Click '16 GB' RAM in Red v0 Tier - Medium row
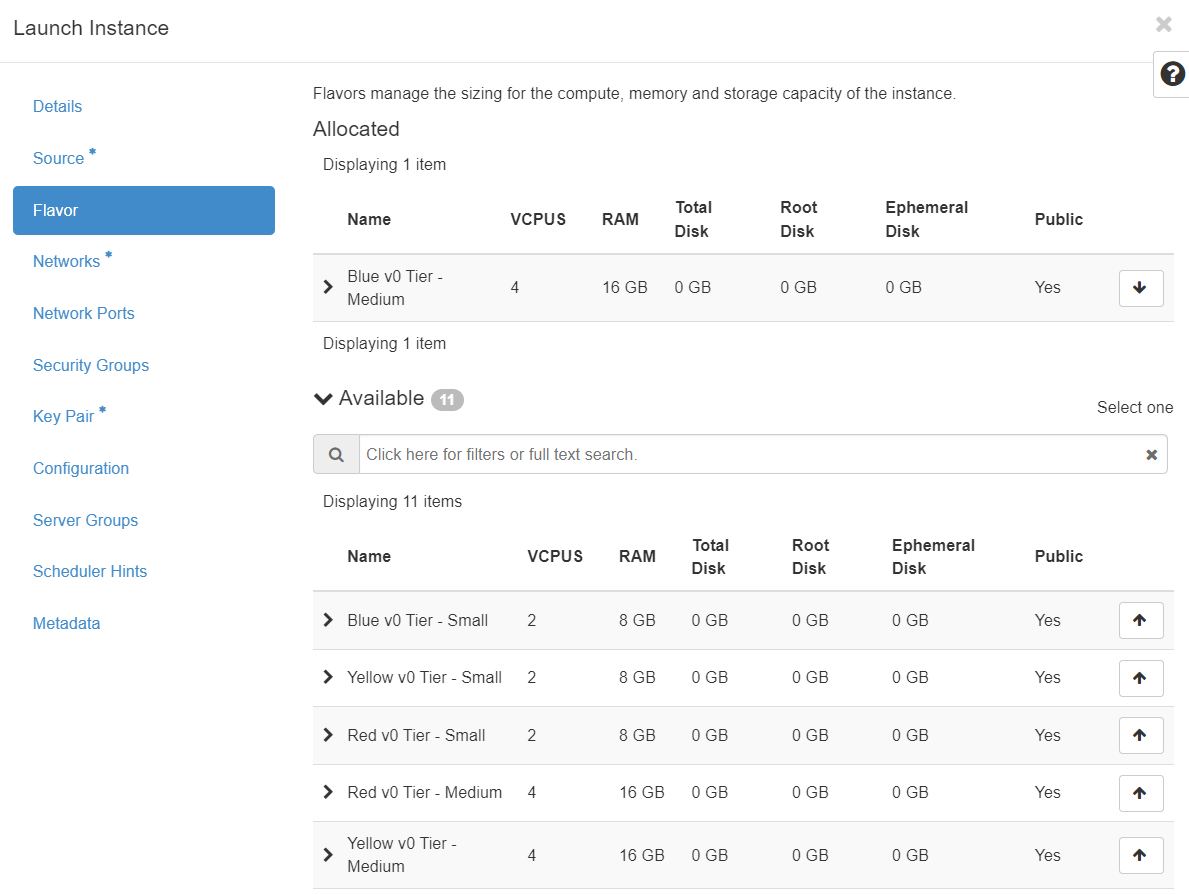The image size is (1189, 895). (642, 792)
